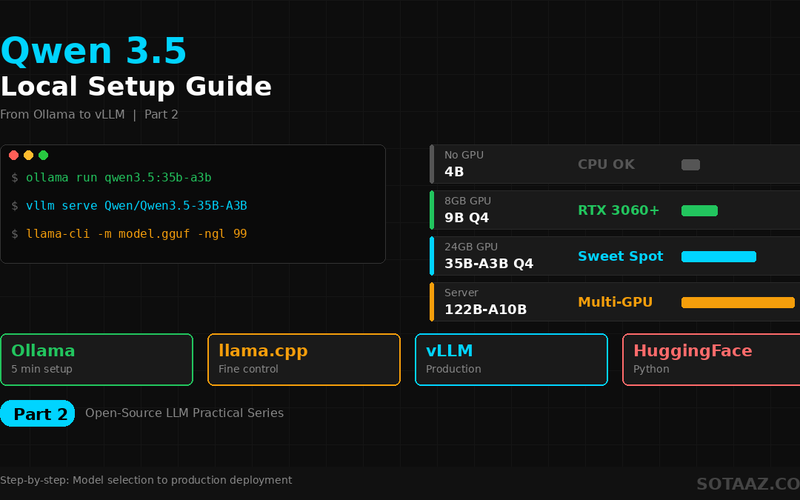800x500 pixels.
Task: Click the 'Sweet Spot' label
Action: pos(620,256)
